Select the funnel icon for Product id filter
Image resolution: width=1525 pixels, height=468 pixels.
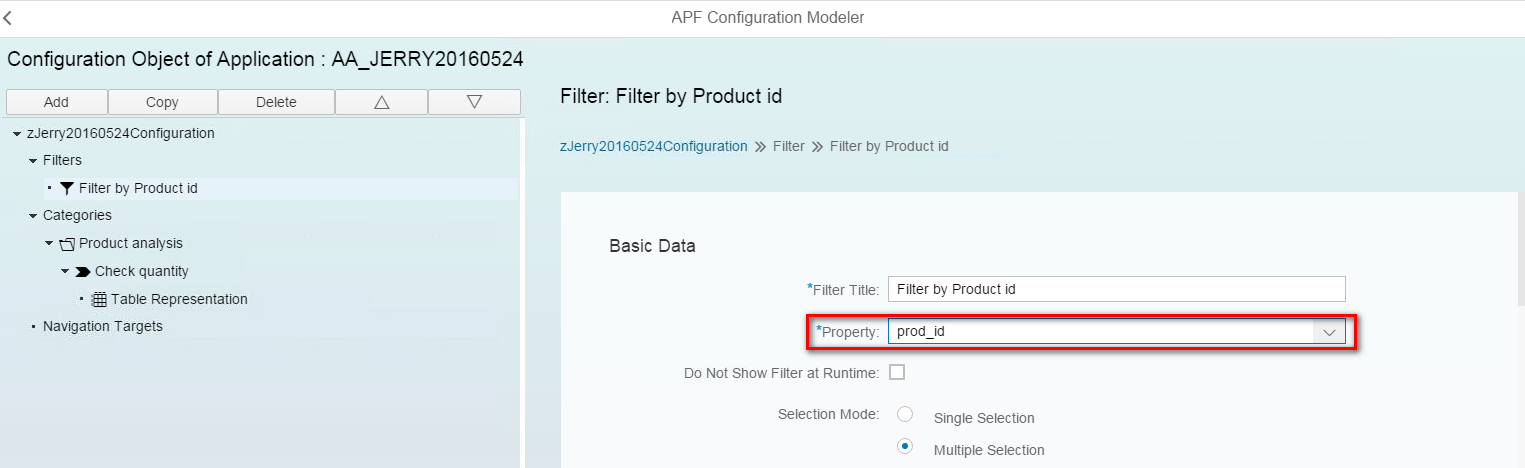tap(67, 188)
